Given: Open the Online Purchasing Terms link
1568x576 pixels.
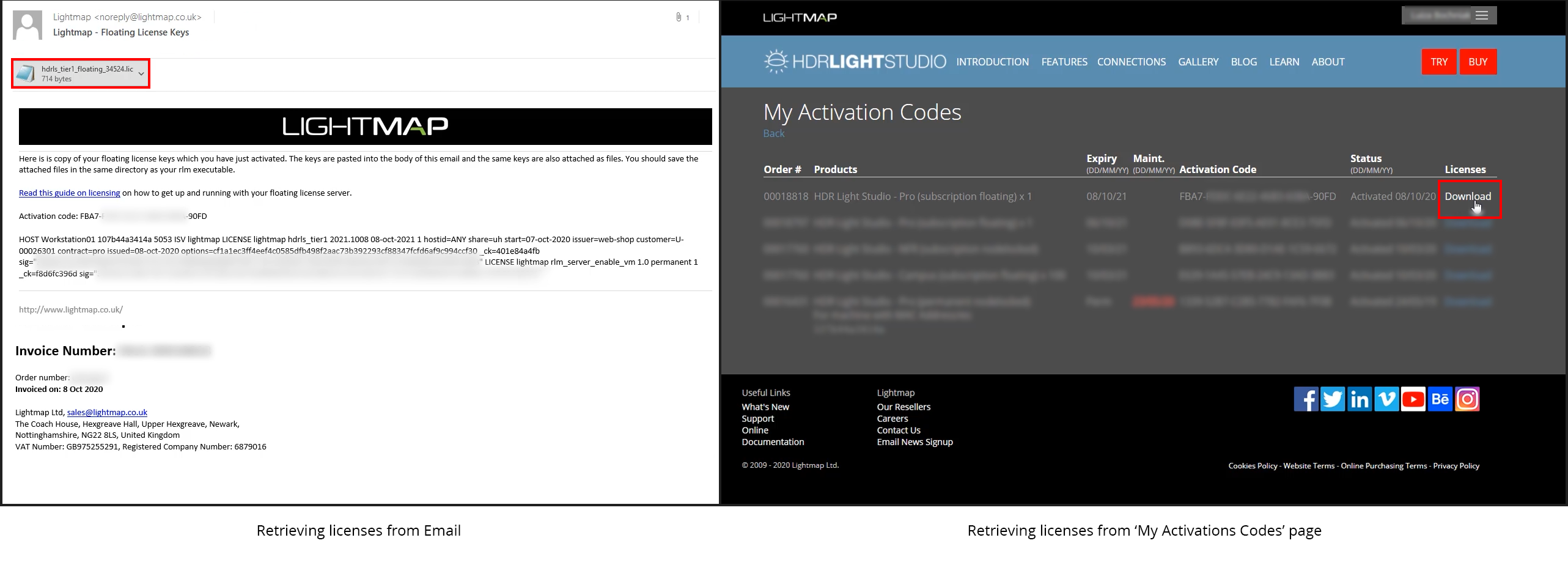Looking at the screenshot, I should pos(1384,466).
